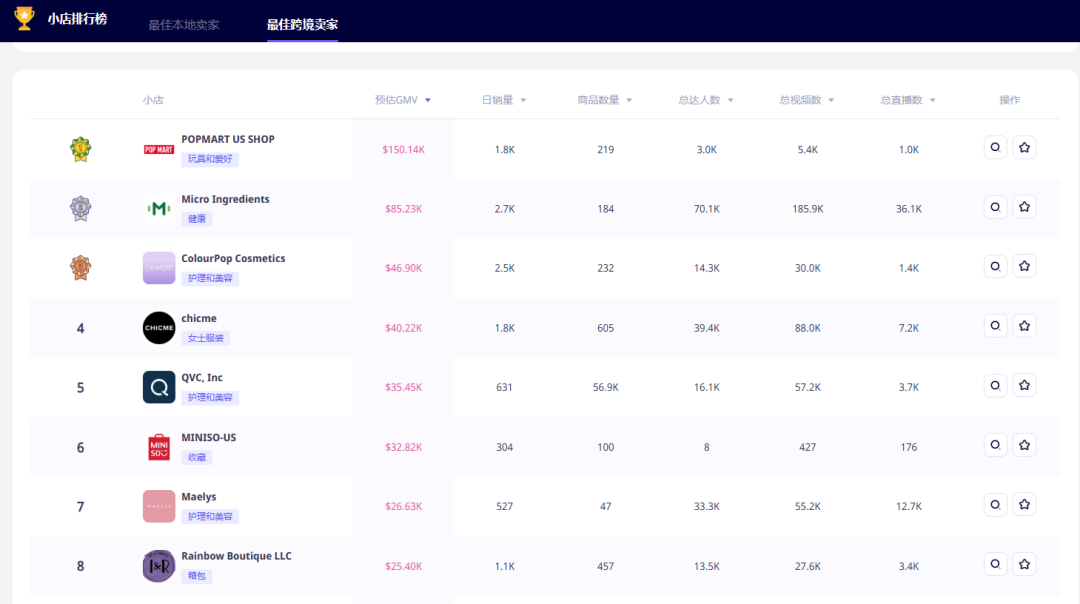This screenshot has width=1080, height=604.
Task: Click the gold first-place rank badge
Action: point(81,149)
